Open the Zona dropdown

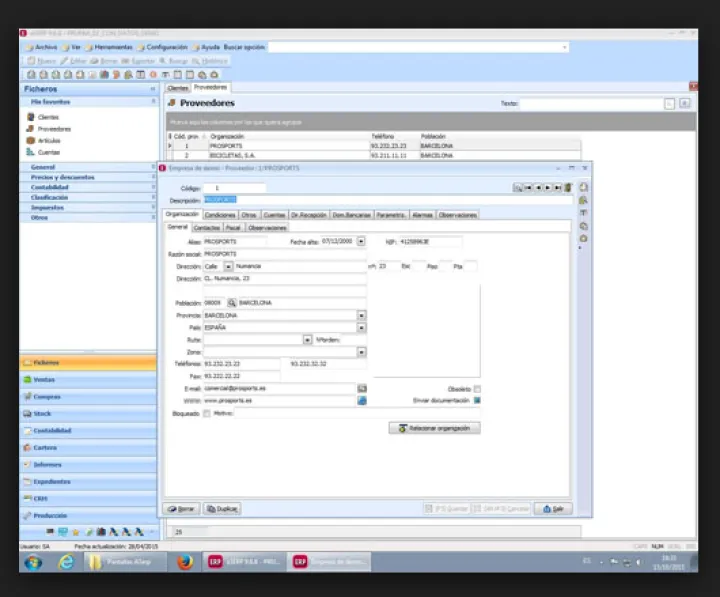pyautogui.click(x=361, y=352)
